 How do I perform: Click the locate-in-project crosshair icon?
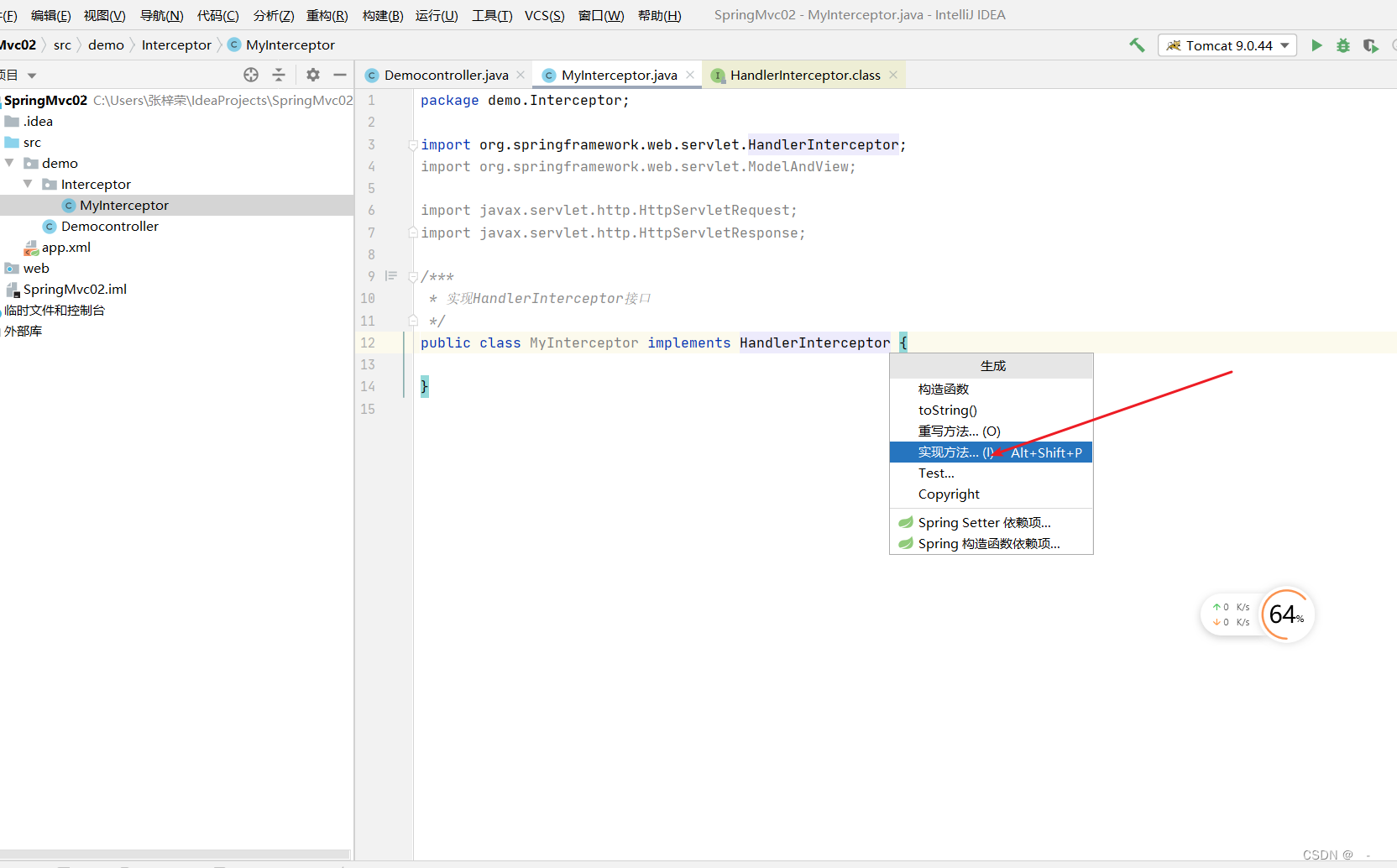click(x=251, y=75)
